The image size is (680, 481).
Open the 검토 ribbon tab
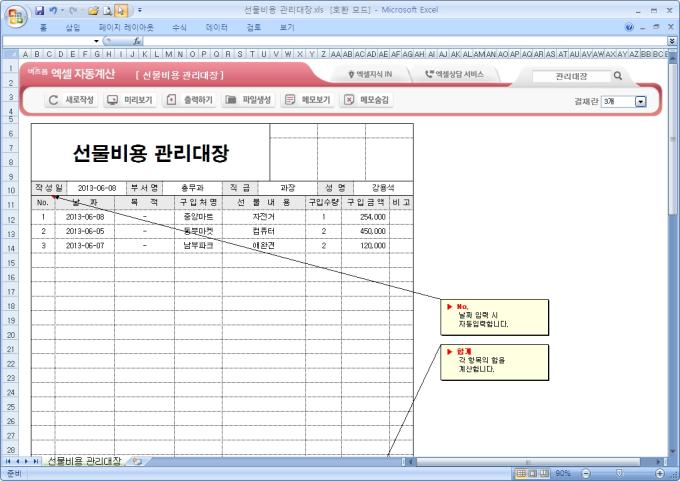[254, 27]
